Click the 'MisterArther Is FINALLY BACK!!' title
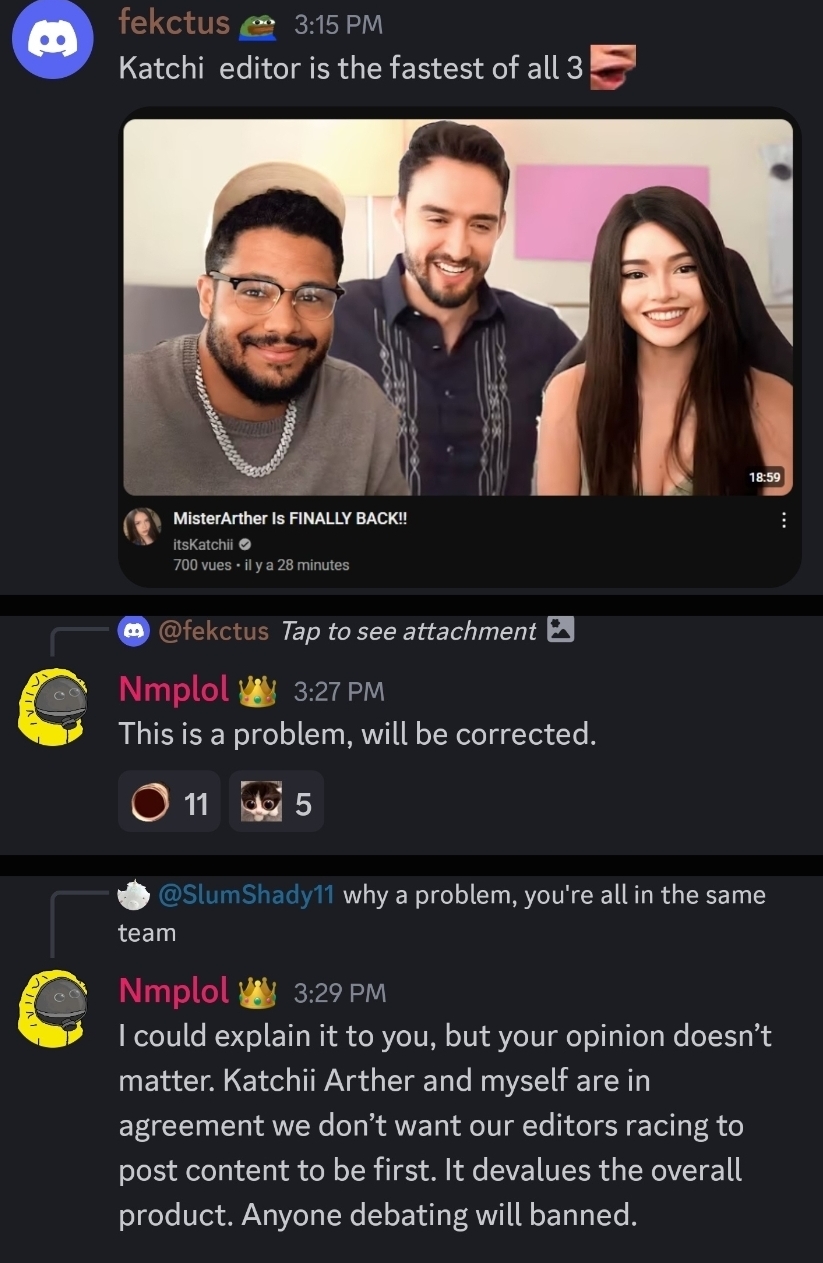Image resolution: width=823 pixels, height=1263 pixels. (x=290, y=518)
